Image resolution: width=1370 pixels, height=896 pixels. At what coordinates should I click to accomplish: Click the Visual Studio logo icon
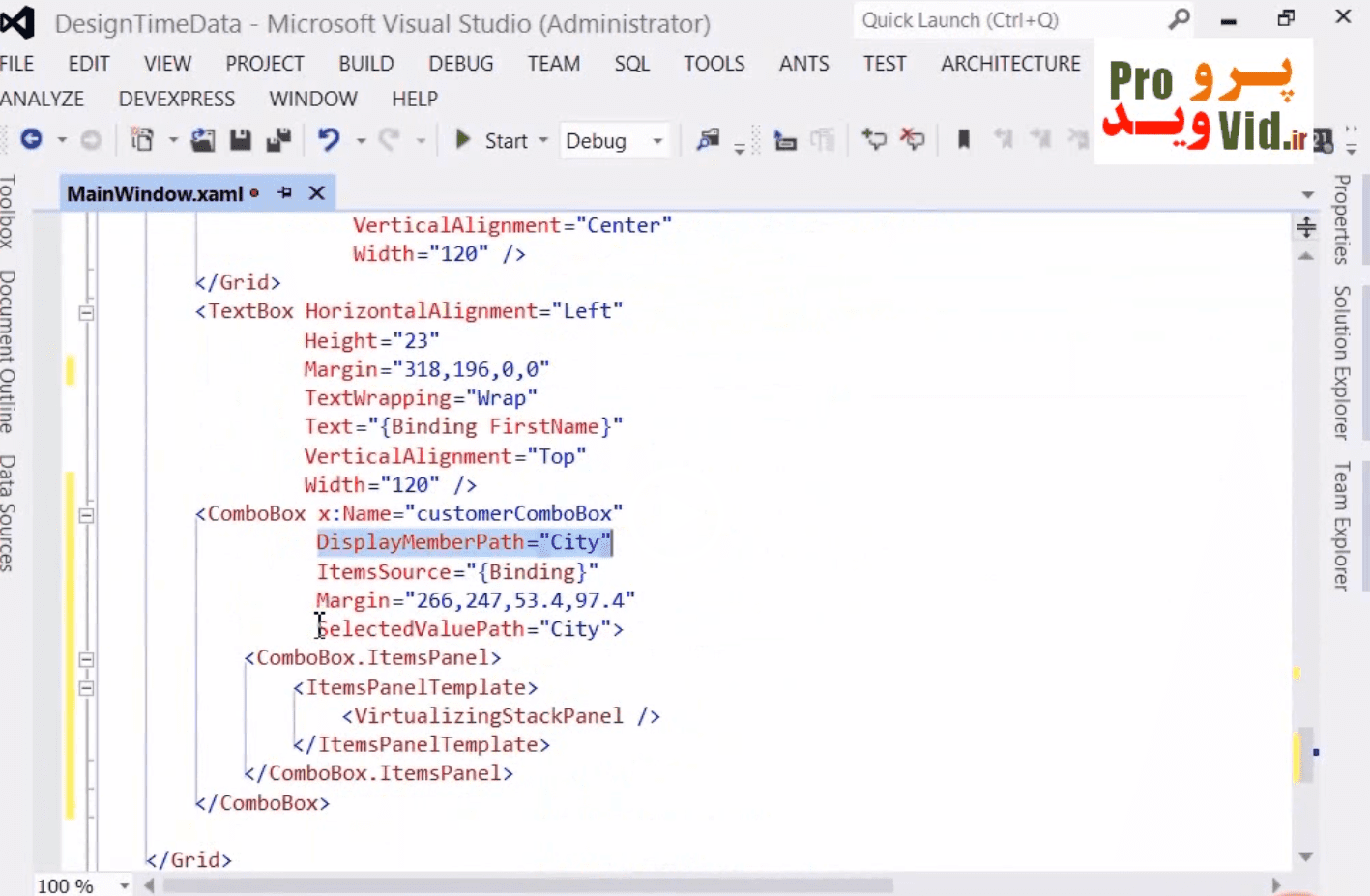tap(17, 21)
